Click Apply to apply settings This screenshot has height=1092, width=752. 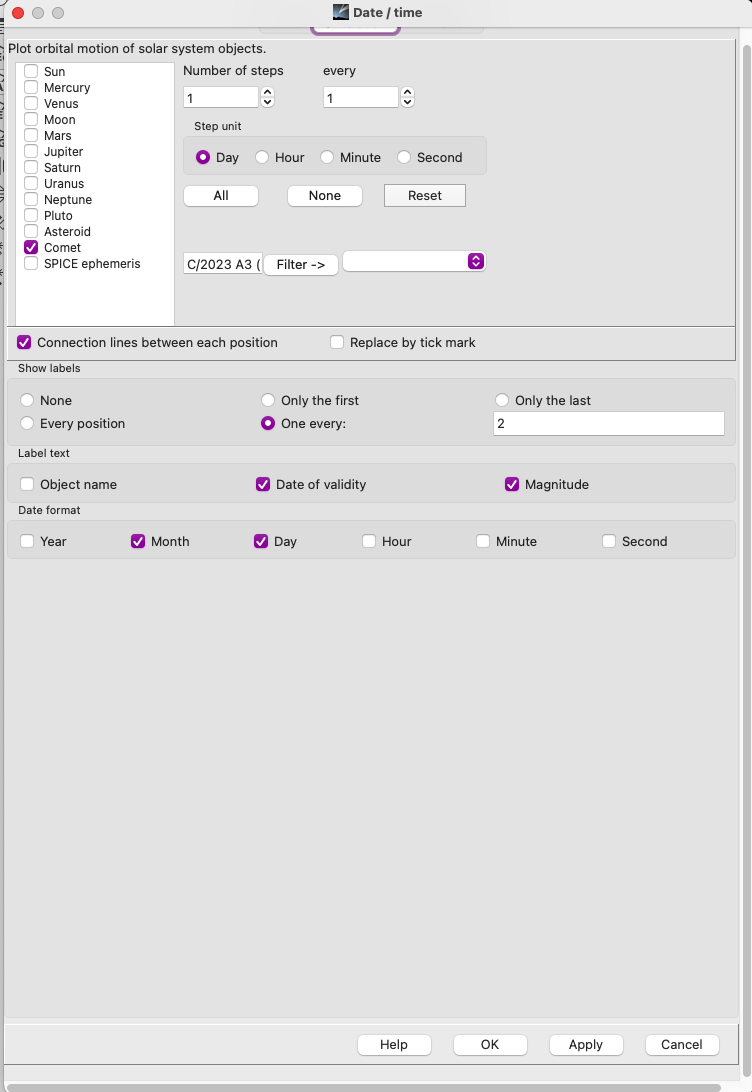pos(585,1045)
